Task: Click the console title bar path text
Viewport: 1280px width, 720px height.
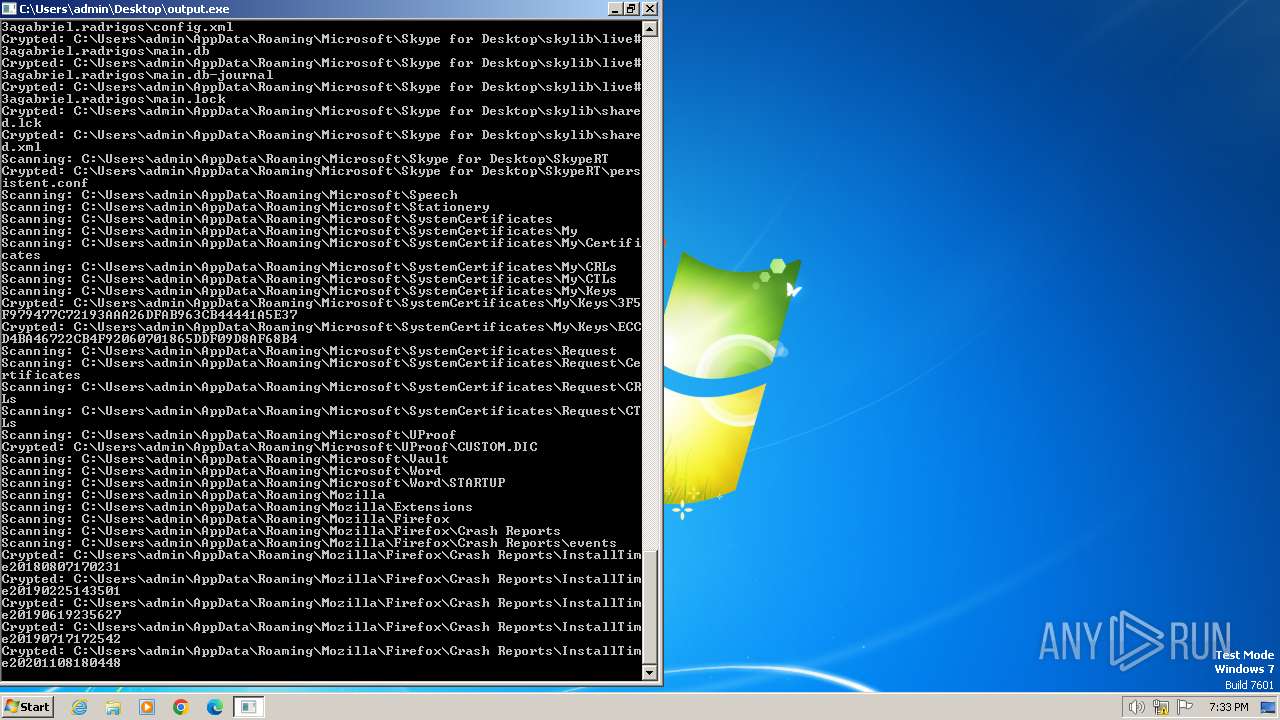Action: click(124, 9)
